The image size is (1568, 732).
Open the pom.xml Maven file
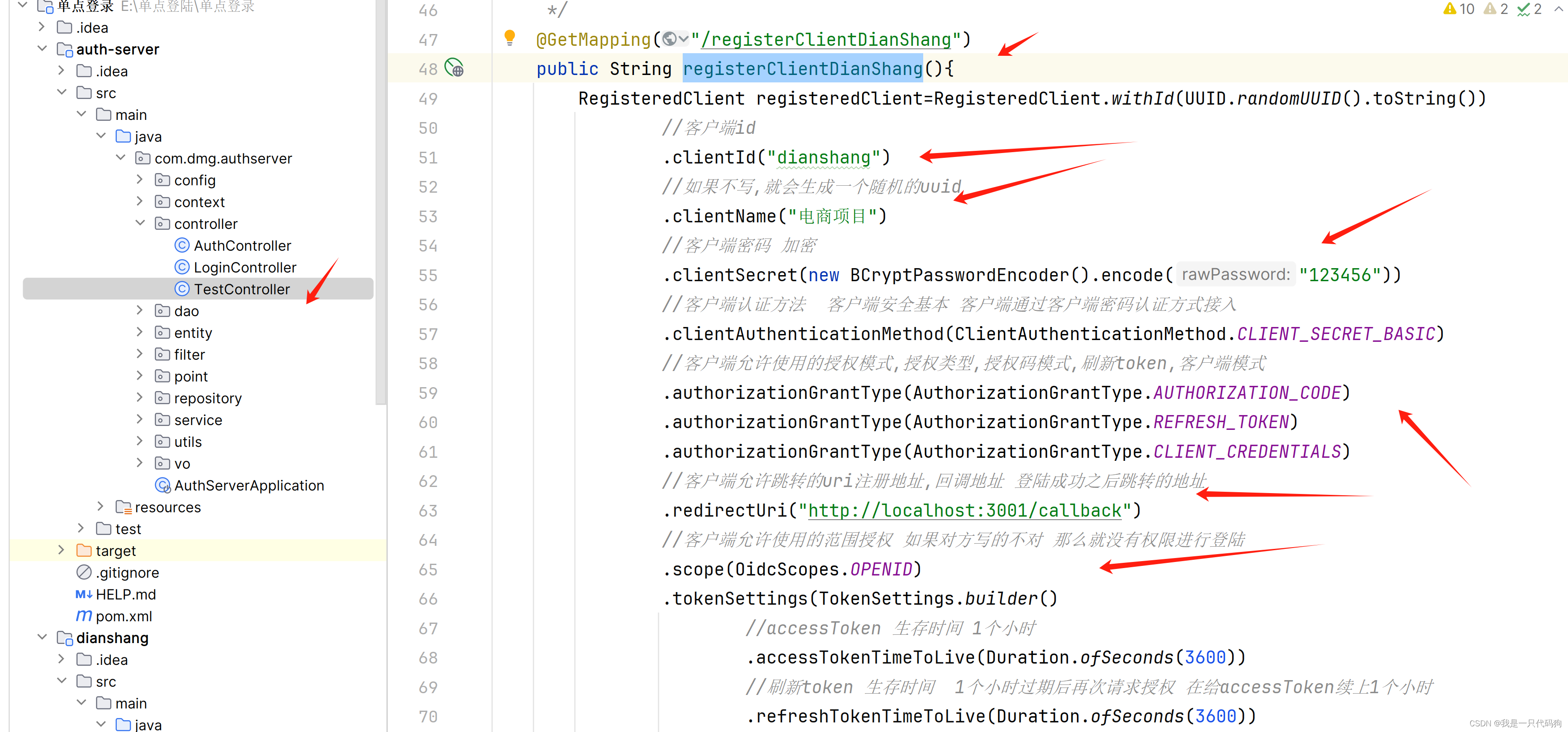(124, 616)
